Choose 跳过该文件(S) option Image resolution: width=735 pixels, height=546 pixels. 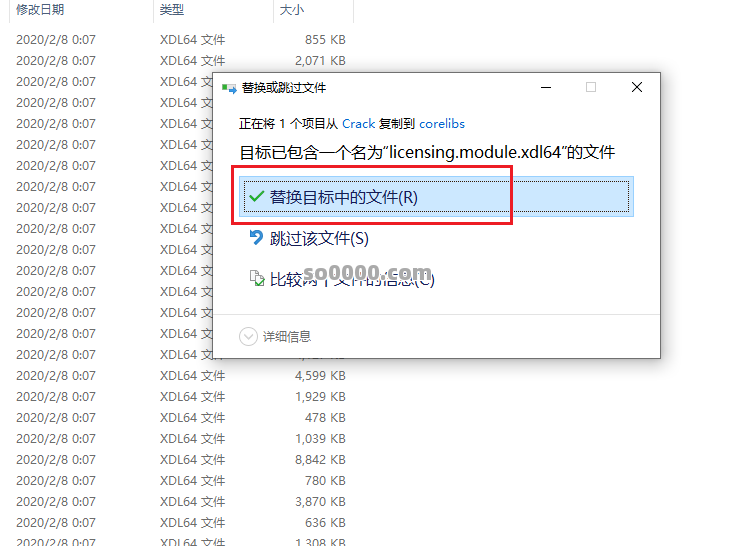coord(319,238)
